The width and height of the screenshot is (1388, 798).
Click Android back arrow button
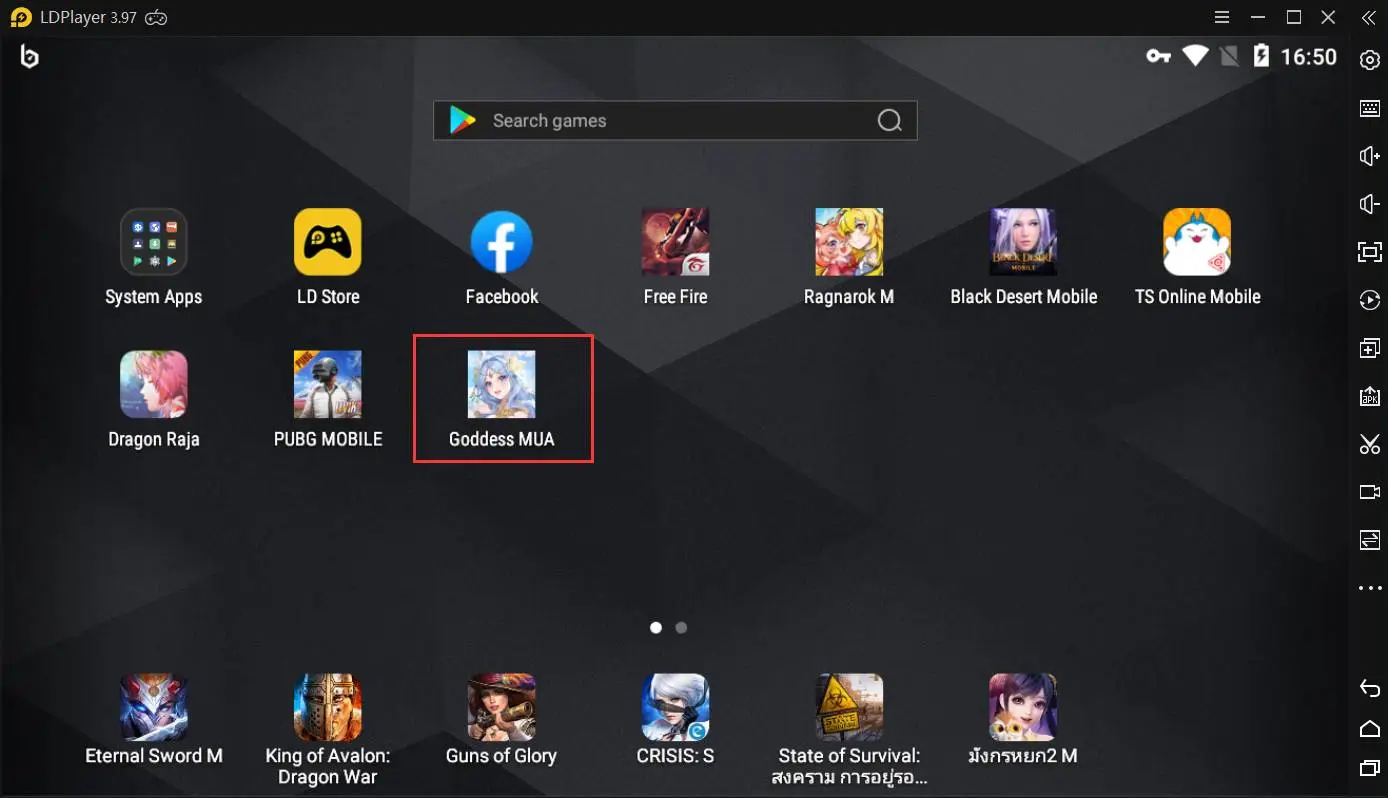[x=1370, y=688]
